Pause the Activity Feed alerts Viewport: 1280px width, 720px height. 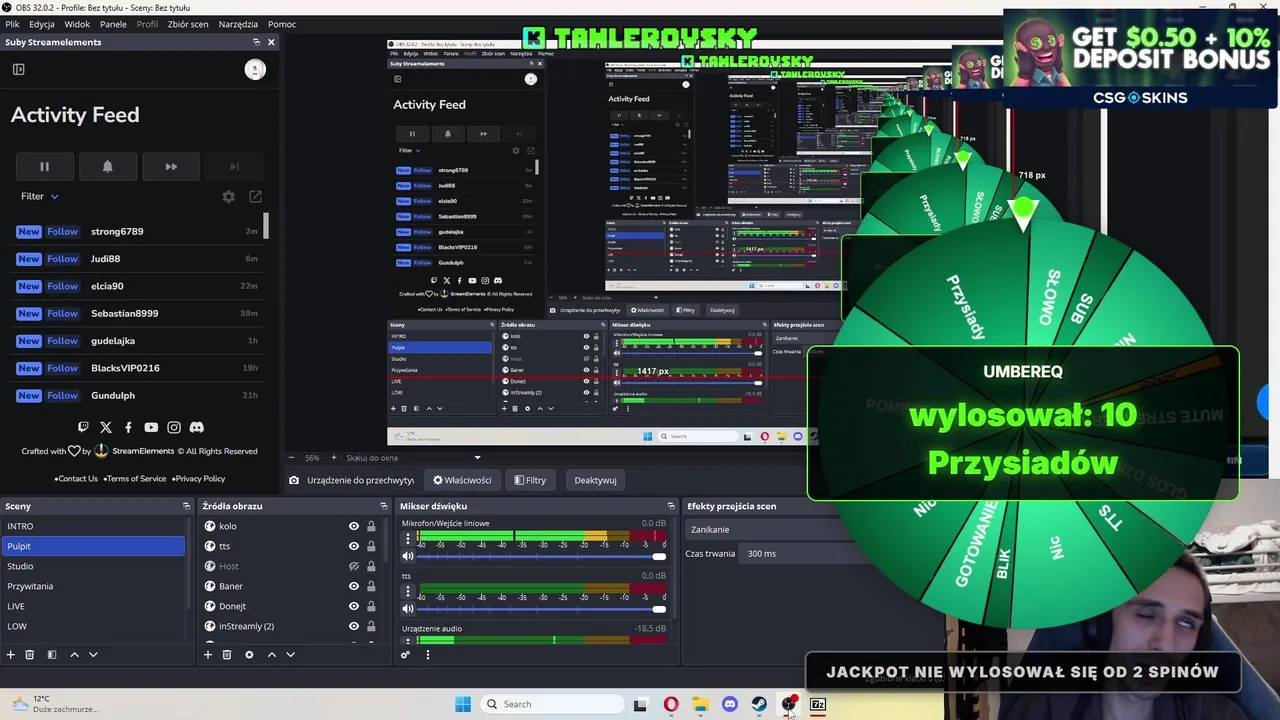click(44, 167)
